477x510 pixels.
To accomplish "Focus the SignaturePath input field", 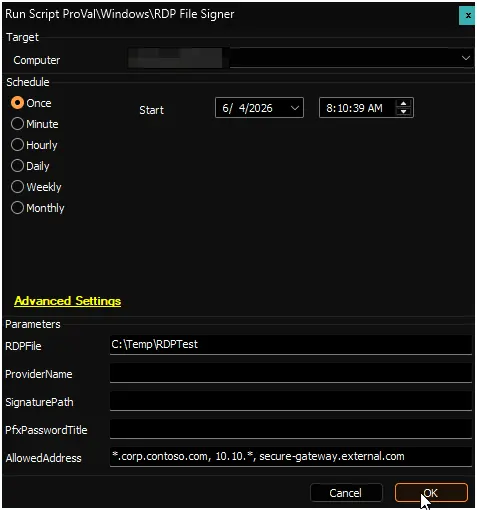I will [291, 401].
